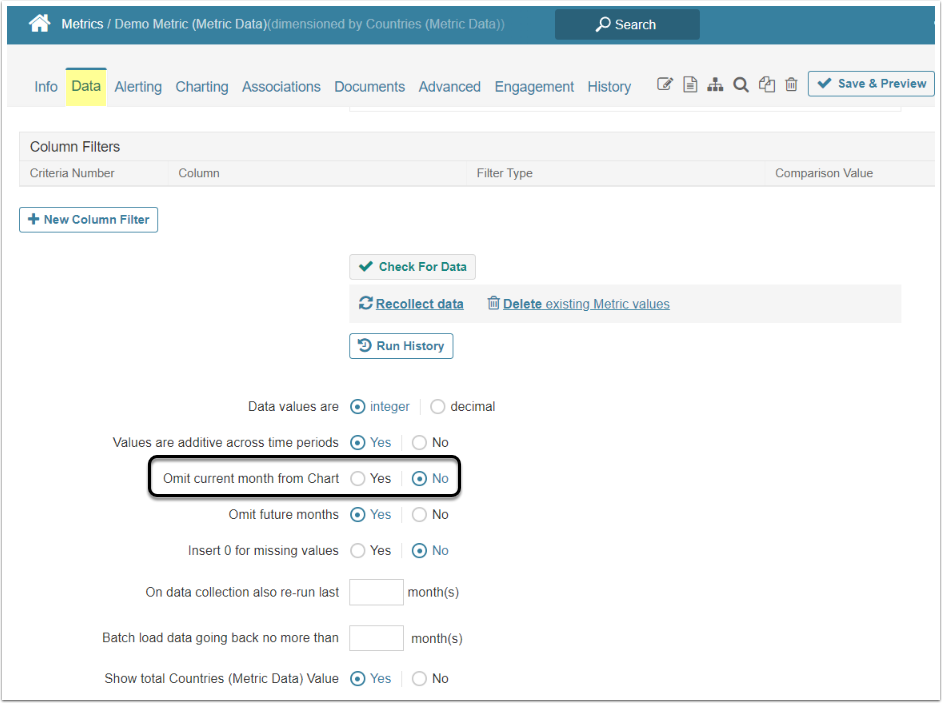
Task: Select No for Show total Countries Value
Action: (420, 679)
